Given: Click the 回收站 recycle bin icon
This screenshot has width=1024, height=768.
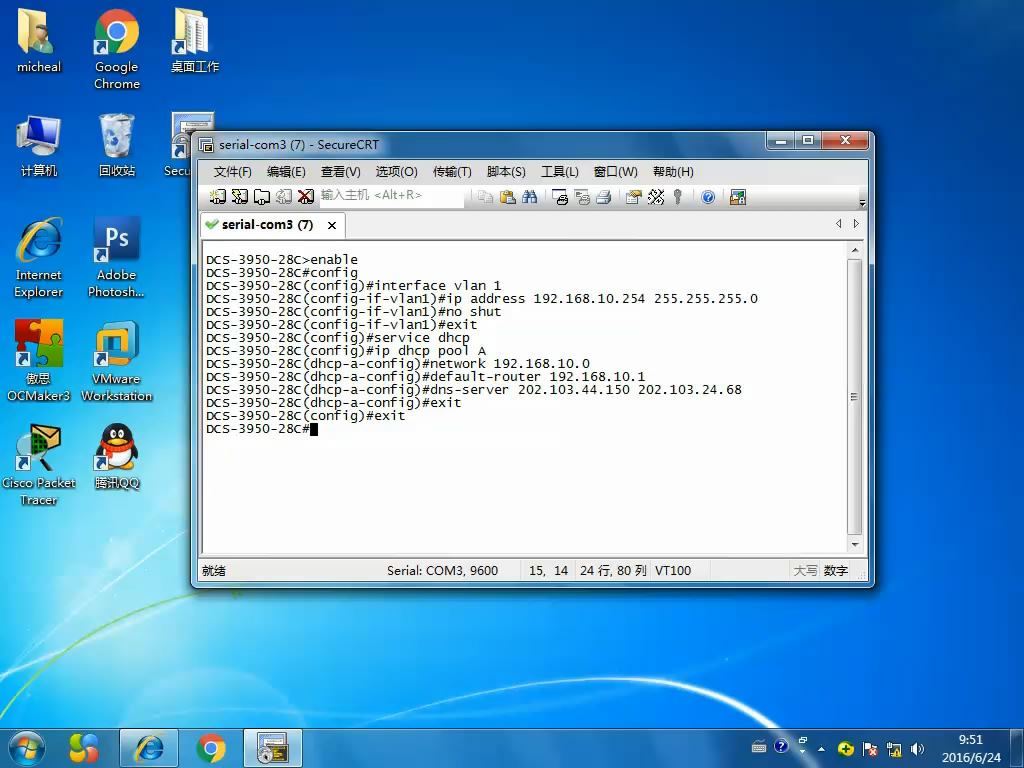Looking at the screenshot, I should click(x=117, y=146).
